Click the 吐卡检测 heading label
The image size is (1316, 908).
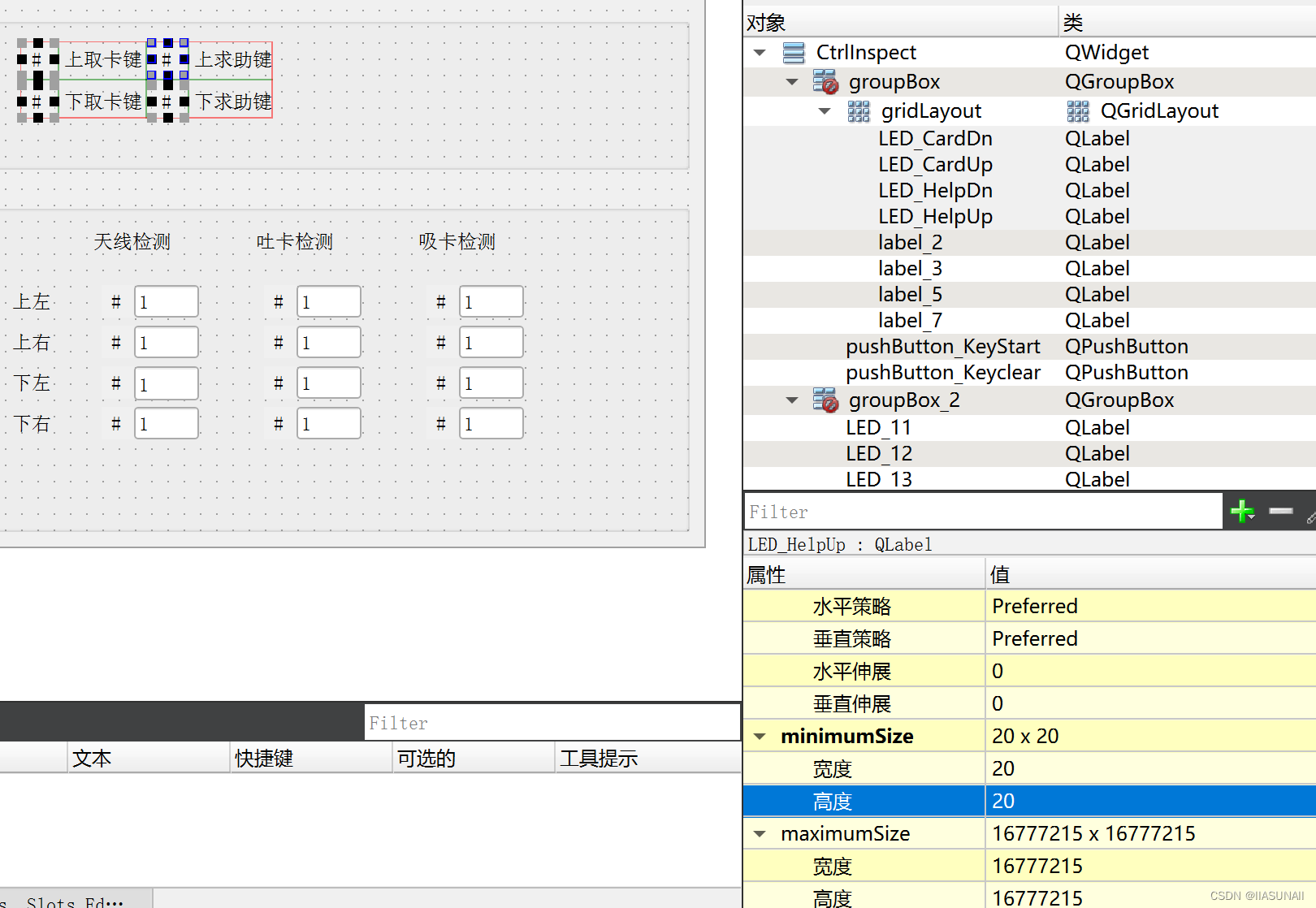(294, 242)
